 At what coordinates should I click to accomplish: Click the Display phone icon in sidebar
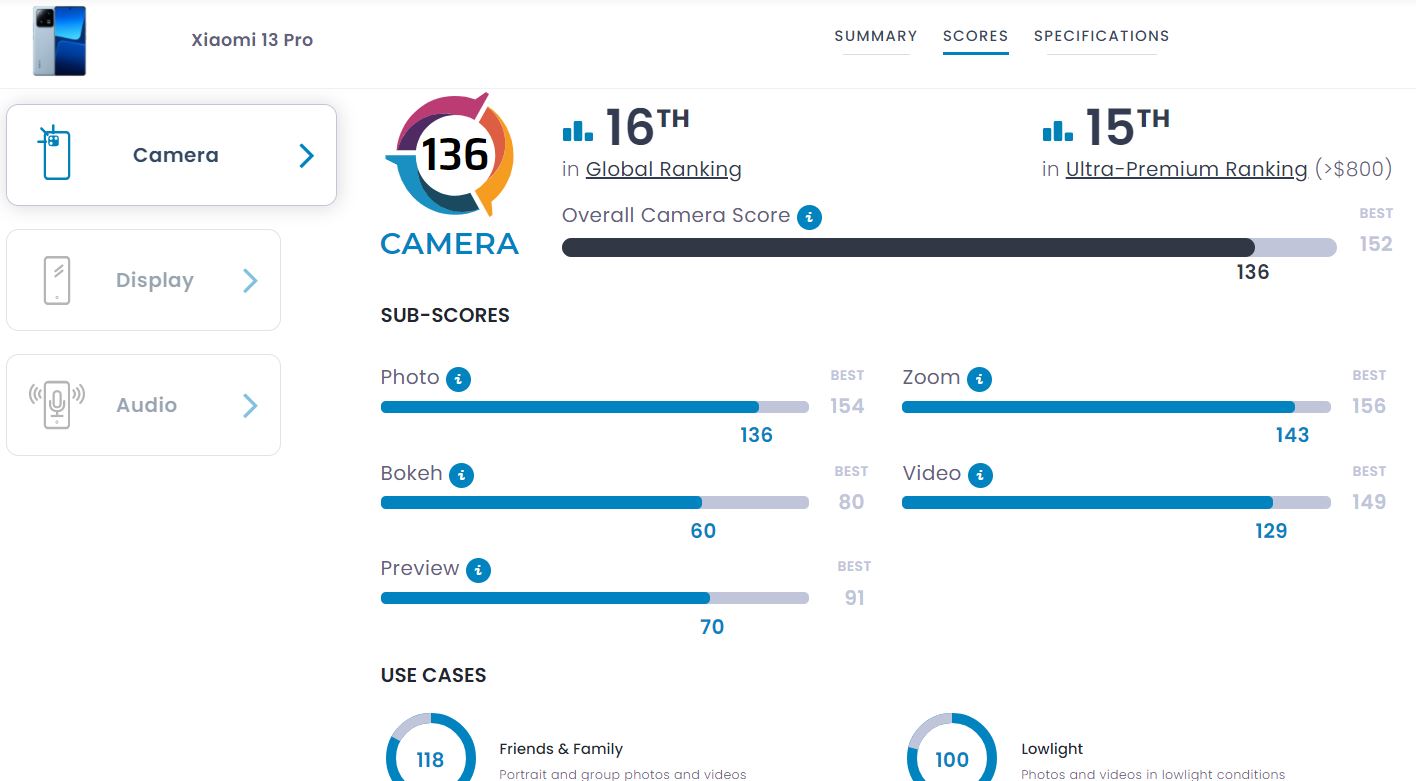tap(57, 280)
